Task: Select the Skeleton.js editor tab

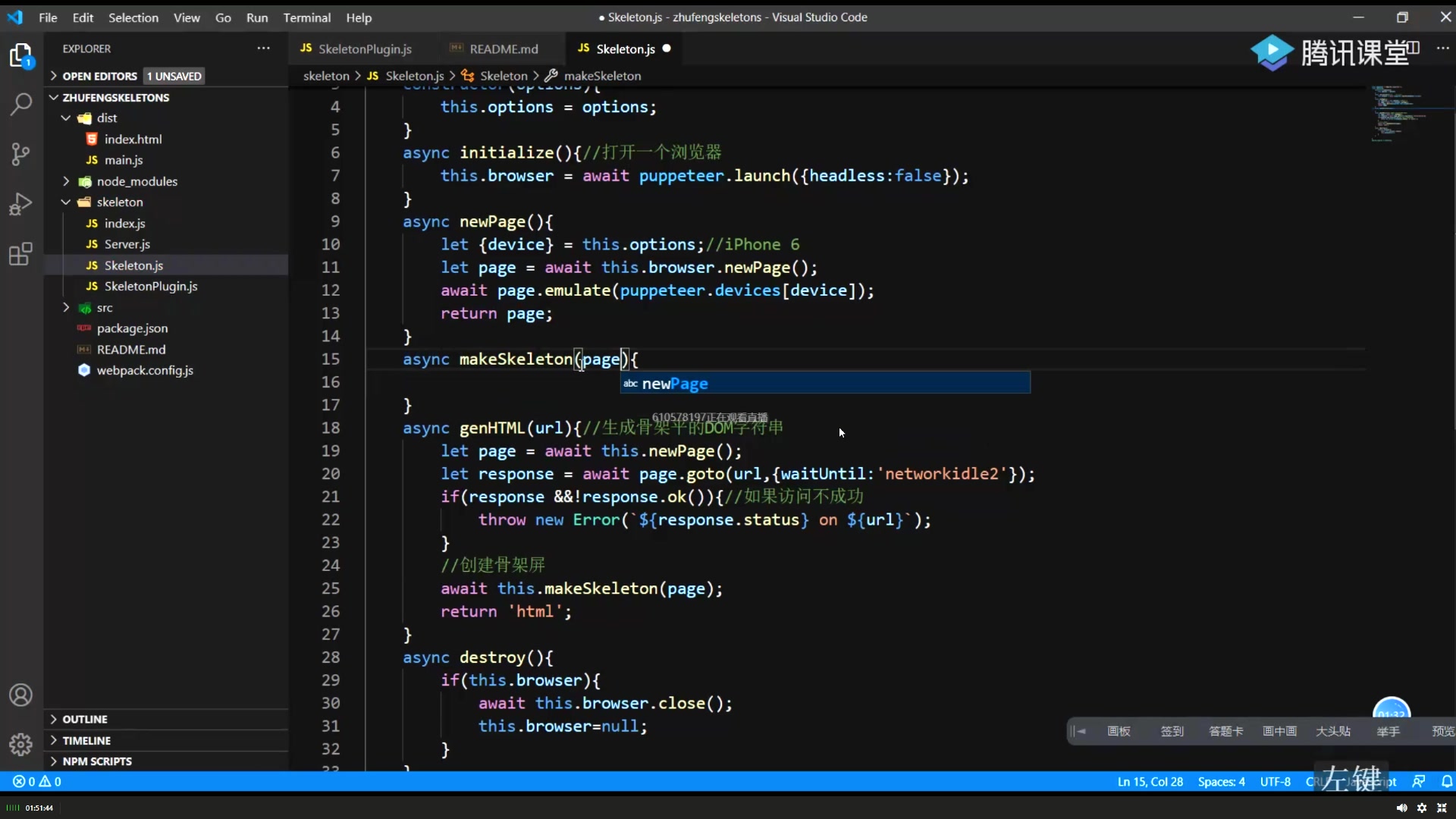Action: point(625,49)
